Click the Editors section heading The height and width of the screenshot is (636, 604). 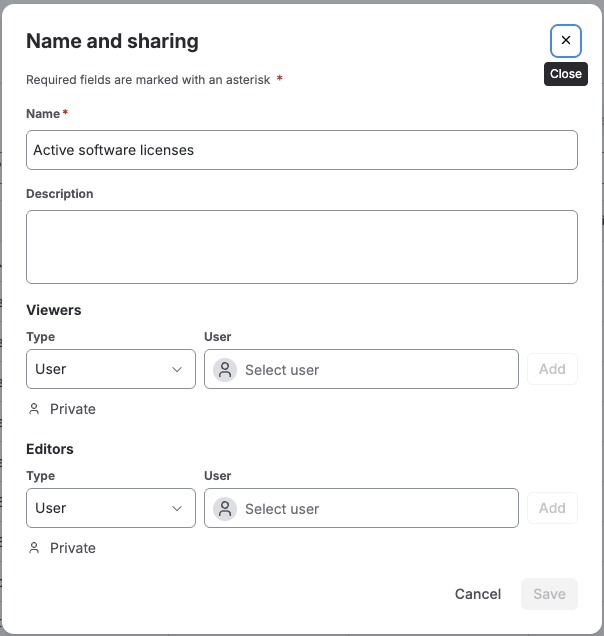pos(50,449)
